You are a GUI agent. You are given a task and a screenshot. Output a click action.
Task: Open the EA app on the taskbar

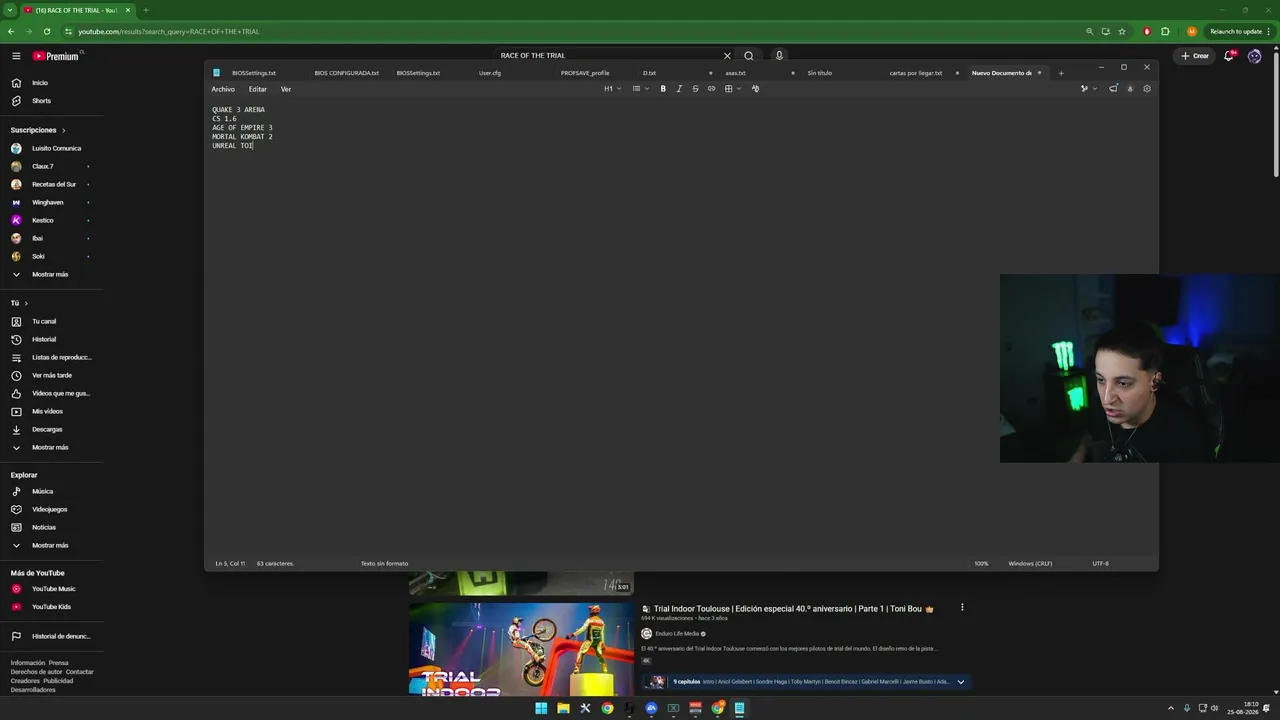pyautogui.click(x=651, y=708)
